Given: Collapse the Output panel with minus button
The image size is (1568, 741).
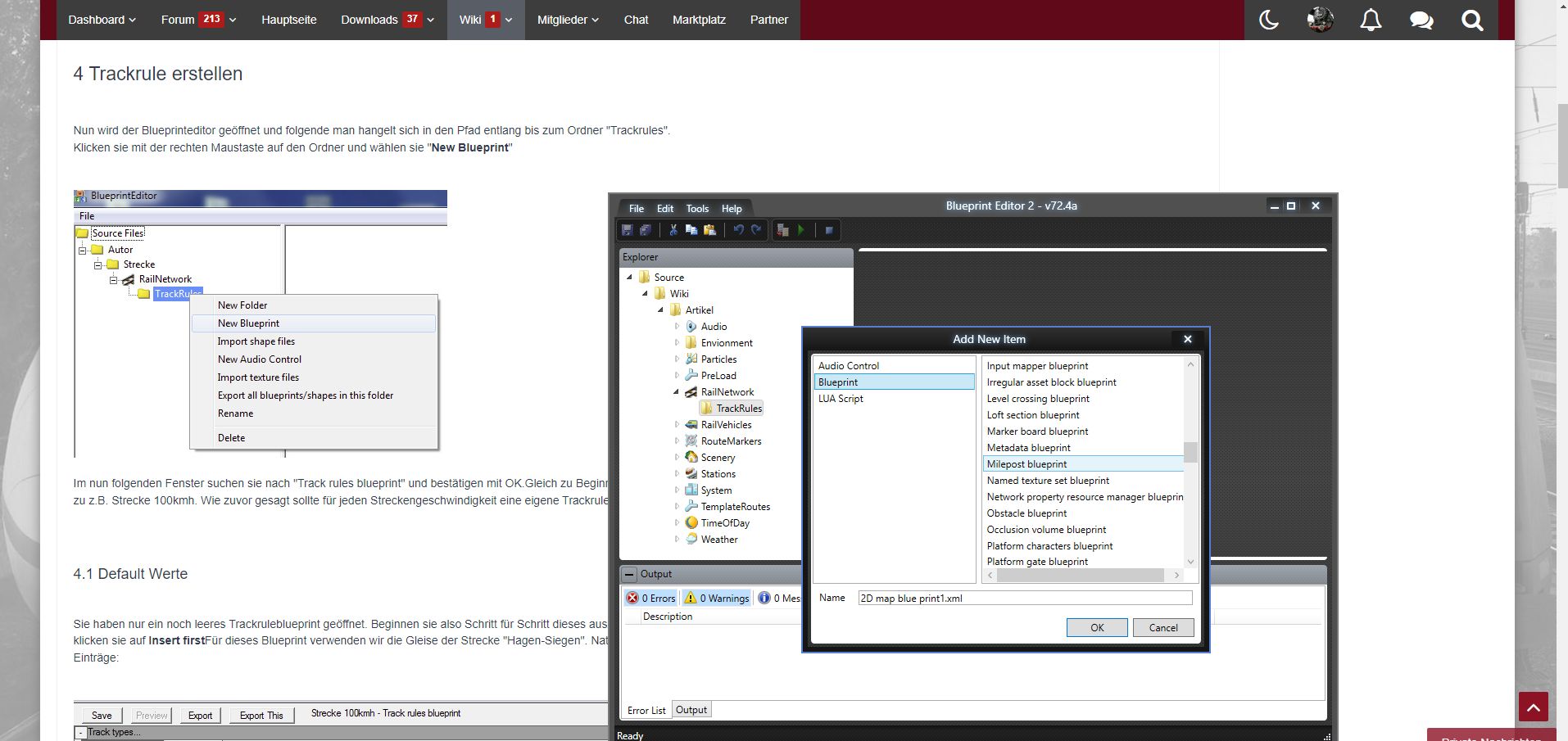Looking at the screenshot, I should [629, 574].
